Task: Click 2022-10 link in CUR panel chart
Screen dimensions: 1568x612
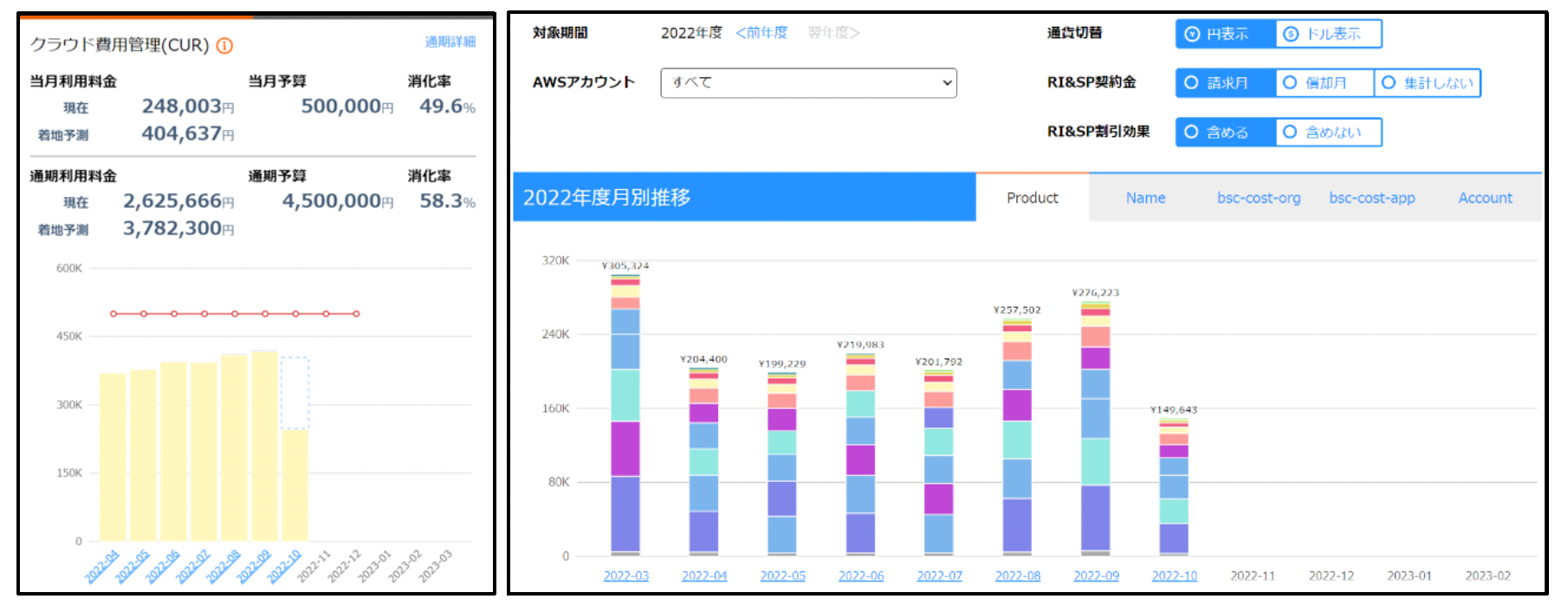Action: coord(283,567)
